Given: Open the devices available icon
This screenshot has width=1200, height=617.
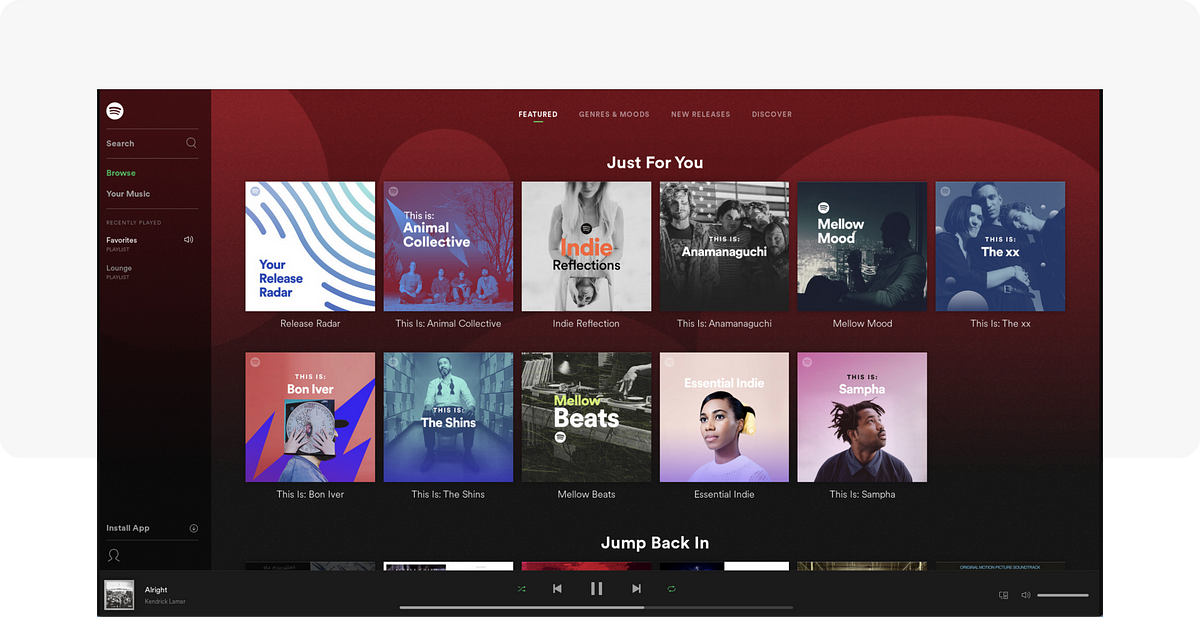Looking at the screenshot, I should click(1004, 595).
